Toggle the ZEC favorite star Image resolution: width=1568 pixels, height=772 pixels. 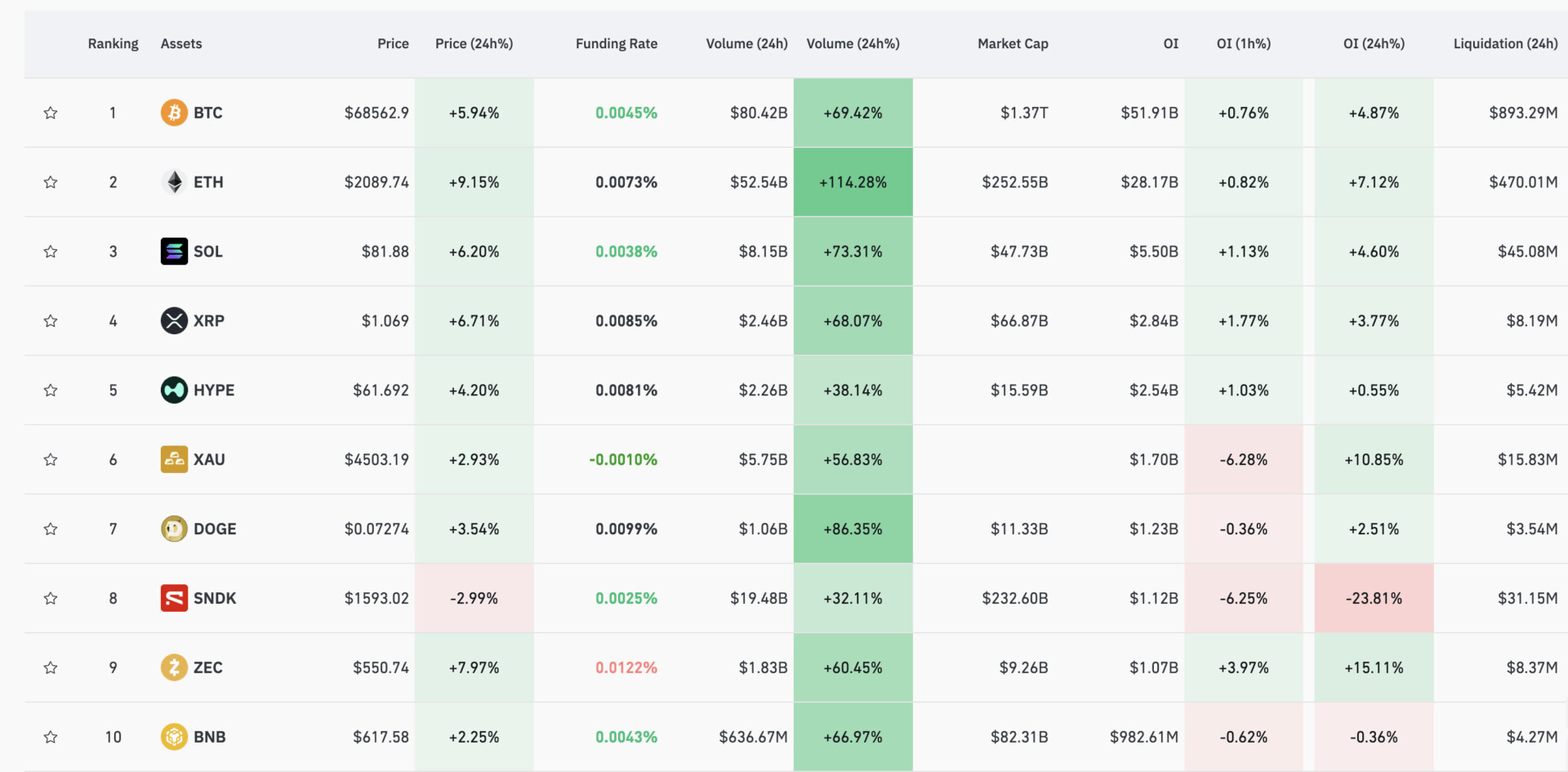pyautogui.click(x=51, y=667)
